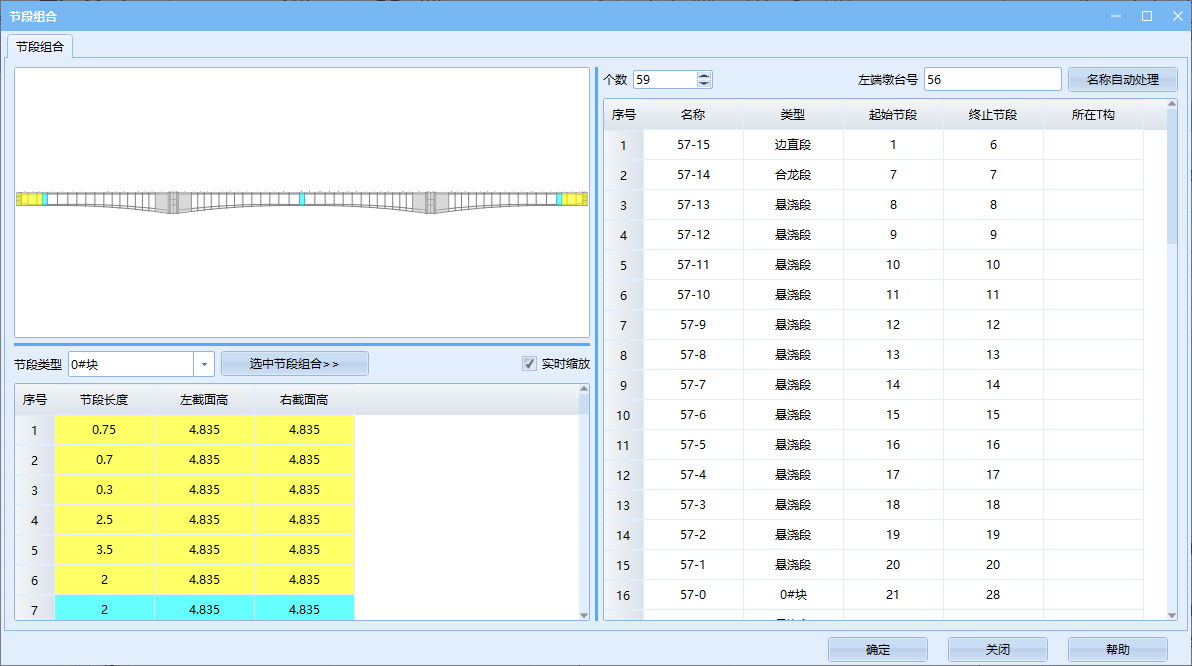
Task: Toggle the 实时缩放 checkbox
Action: point(530,364)
